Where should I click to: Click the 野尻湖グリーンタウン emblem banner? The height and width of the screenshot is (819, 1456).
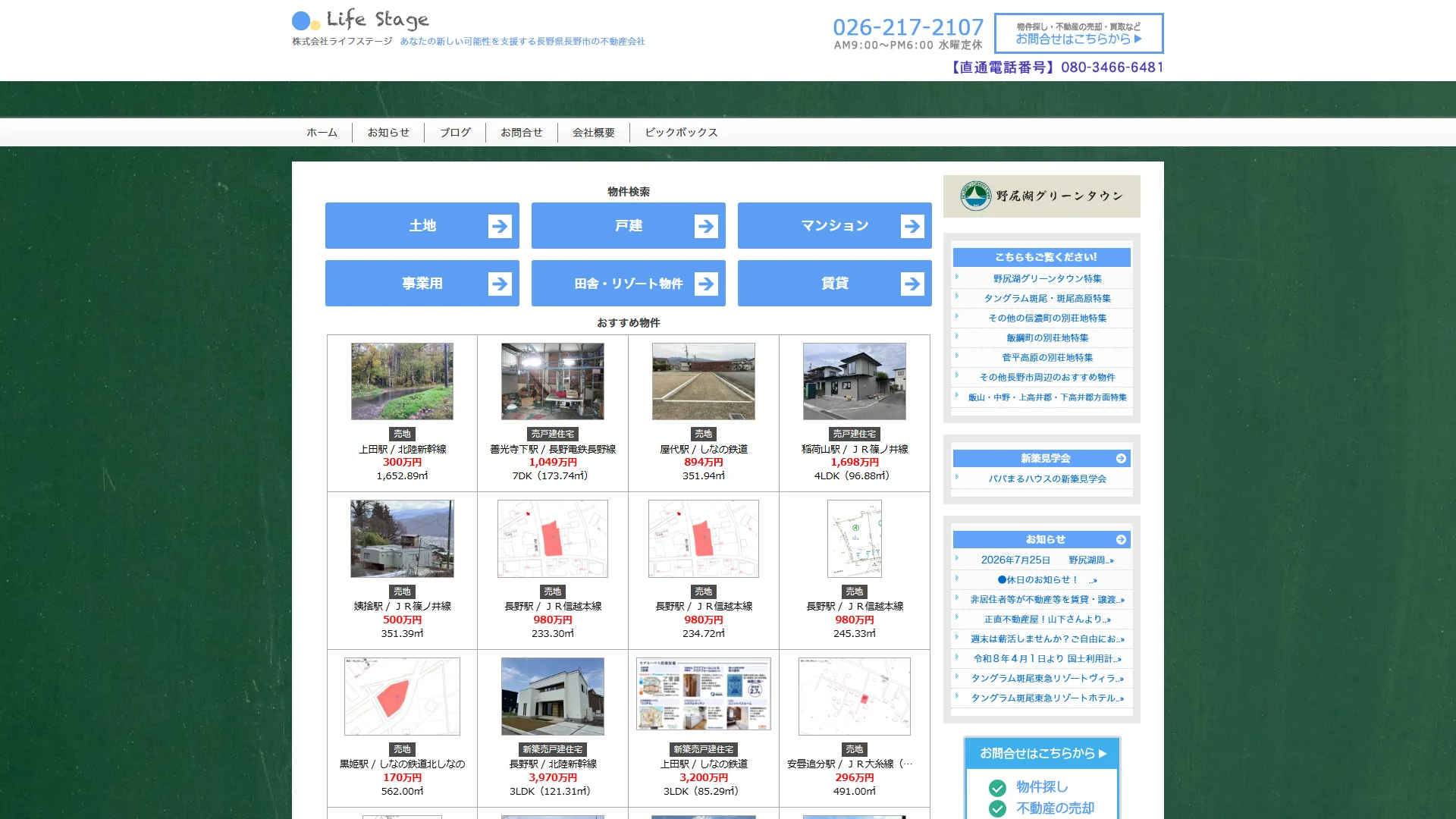(x=1042, y=196)
